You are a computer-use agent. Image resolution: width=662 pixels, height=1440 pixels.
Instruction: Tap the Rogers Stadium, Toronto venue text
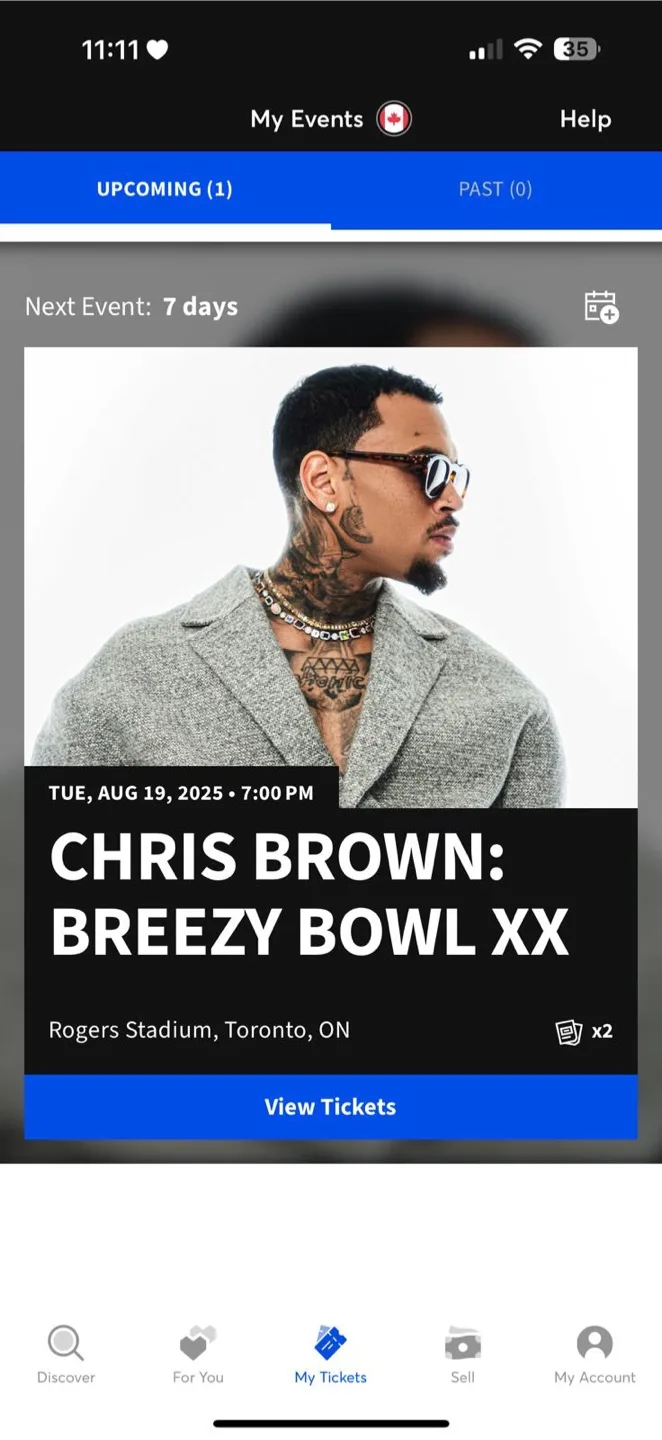click(x=200, y=1030)
